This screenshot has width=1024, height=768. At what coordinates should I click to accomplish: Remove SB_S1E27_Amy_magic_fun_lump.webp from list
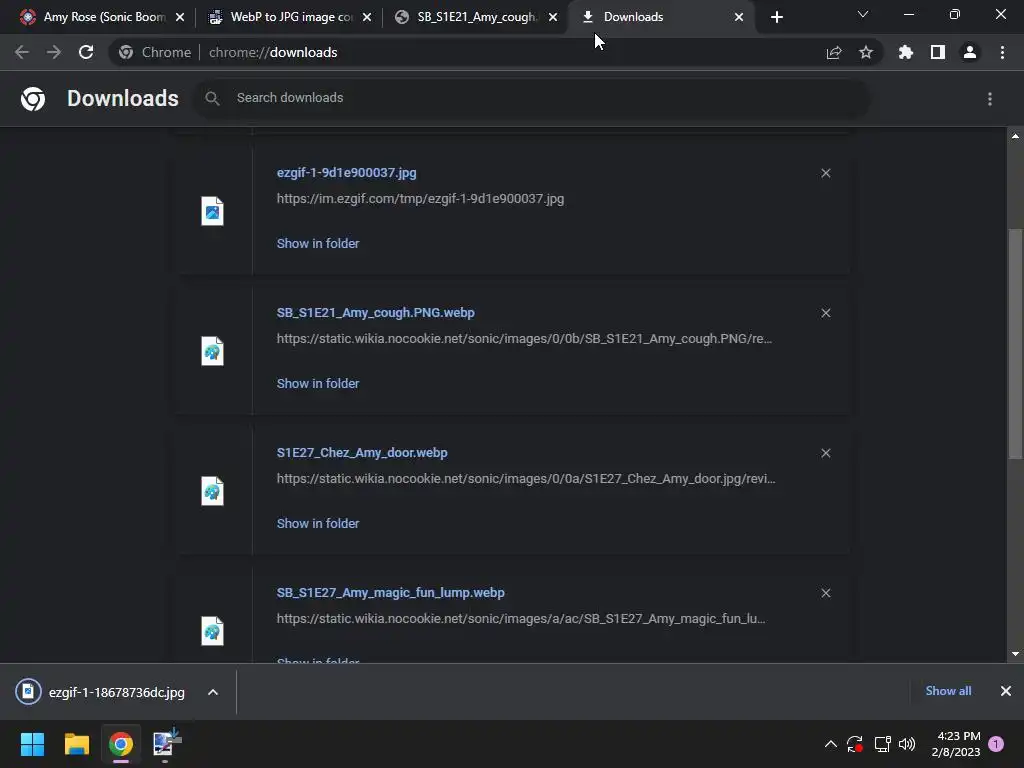825,593
